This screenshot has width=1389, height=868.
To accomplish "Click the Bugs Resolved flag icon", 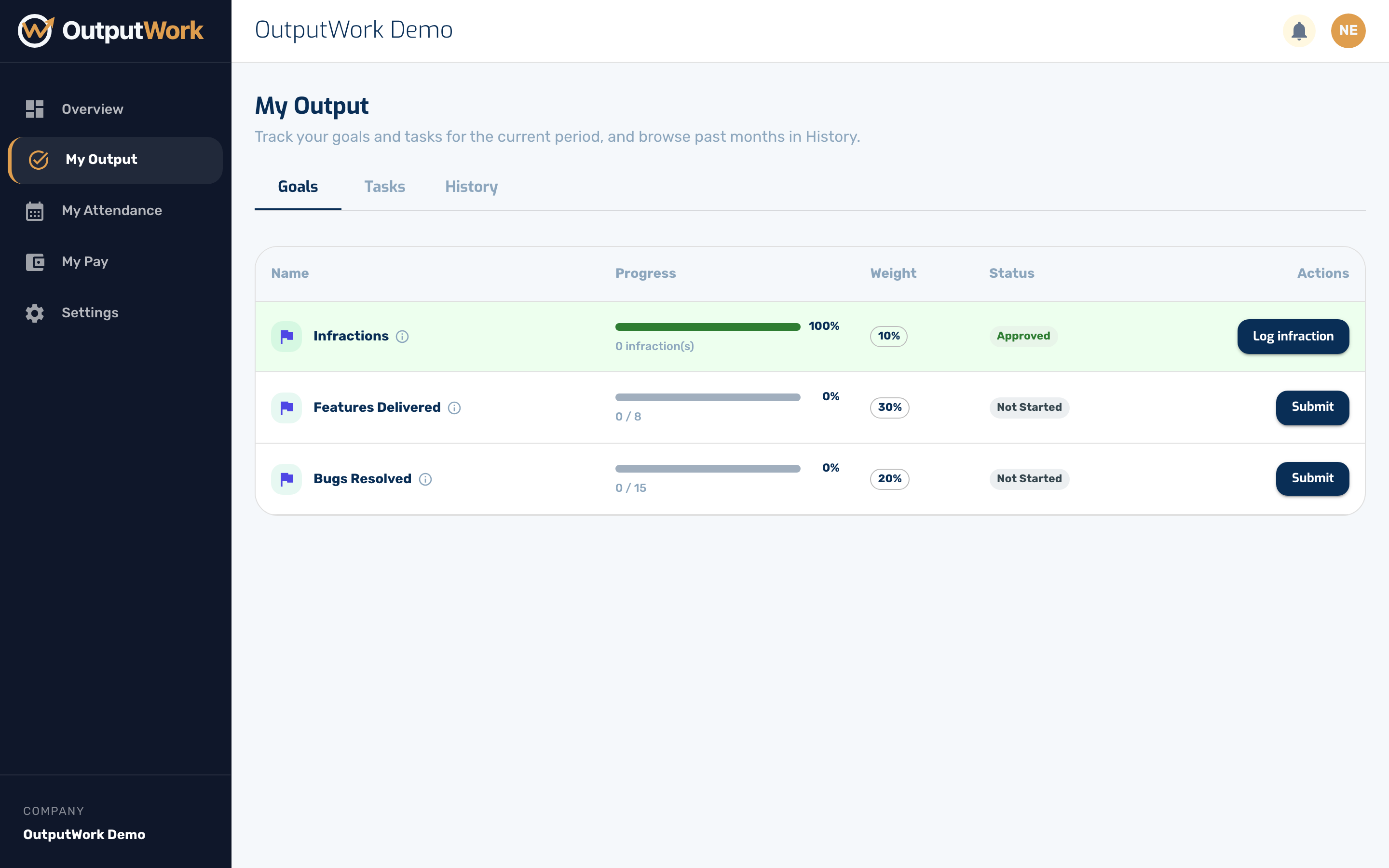I will tap(286, 479).
